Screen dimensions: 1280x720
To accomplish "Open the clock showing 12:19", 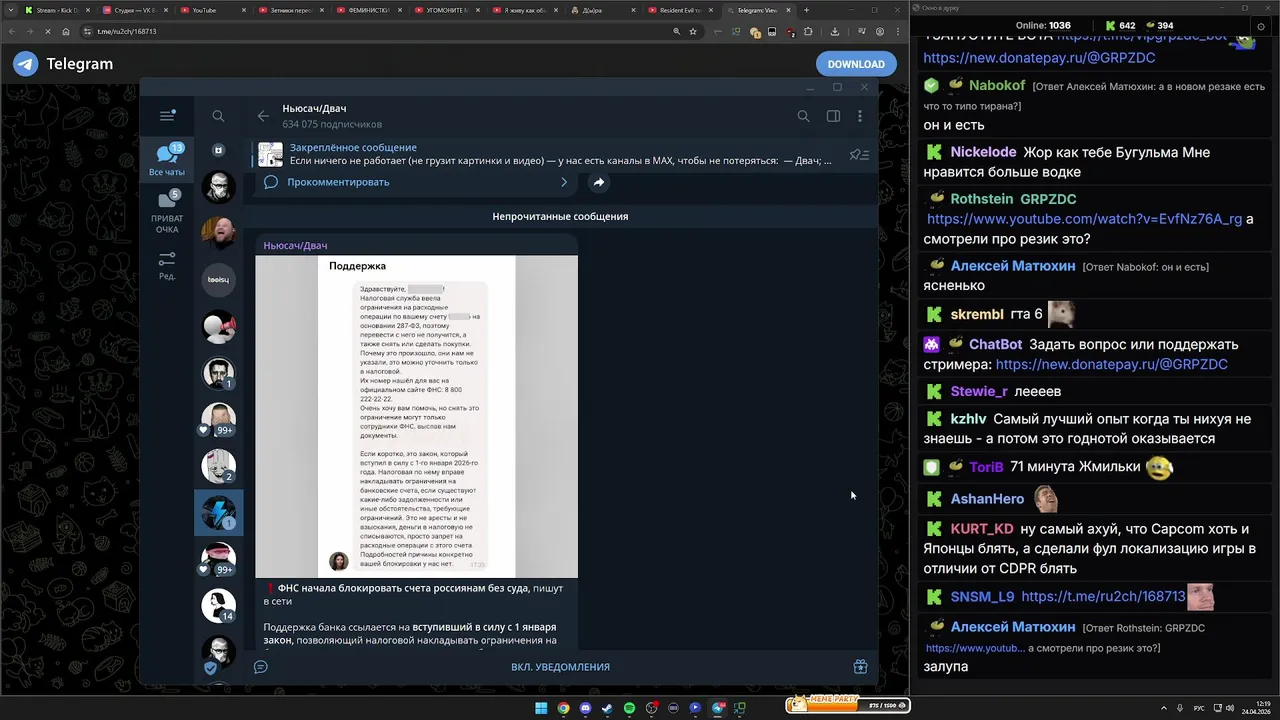I will (x=1256, y=708).
